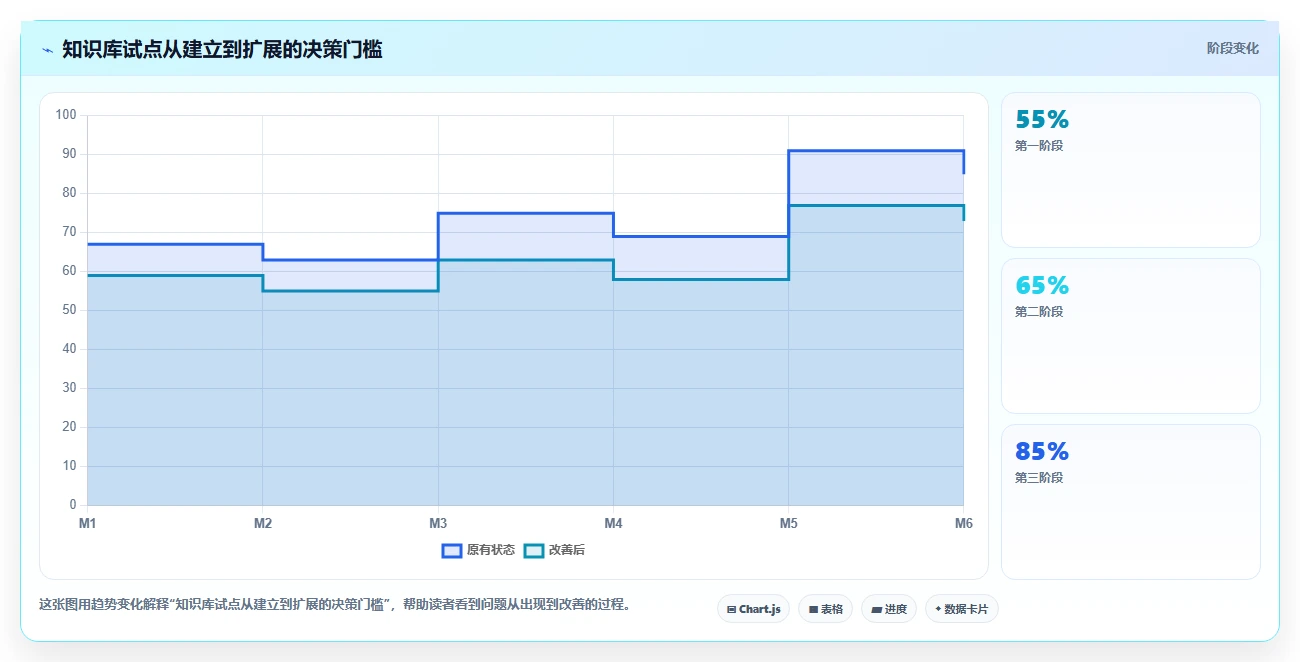Click the M1 axis label
This screenshot has height=662, width=1300.
click(x=88, y=523)
